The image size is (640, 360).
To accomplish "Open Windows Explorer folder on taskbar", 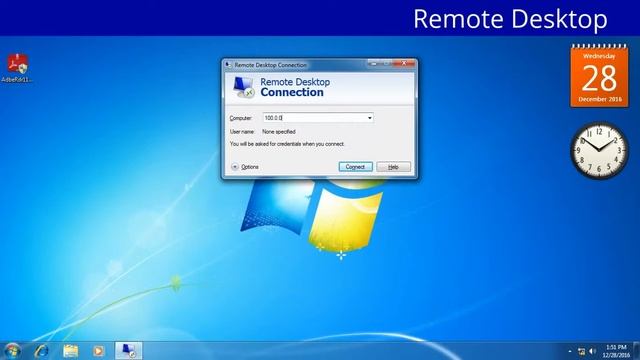I will pyautogui.click(x=70, y=351).
